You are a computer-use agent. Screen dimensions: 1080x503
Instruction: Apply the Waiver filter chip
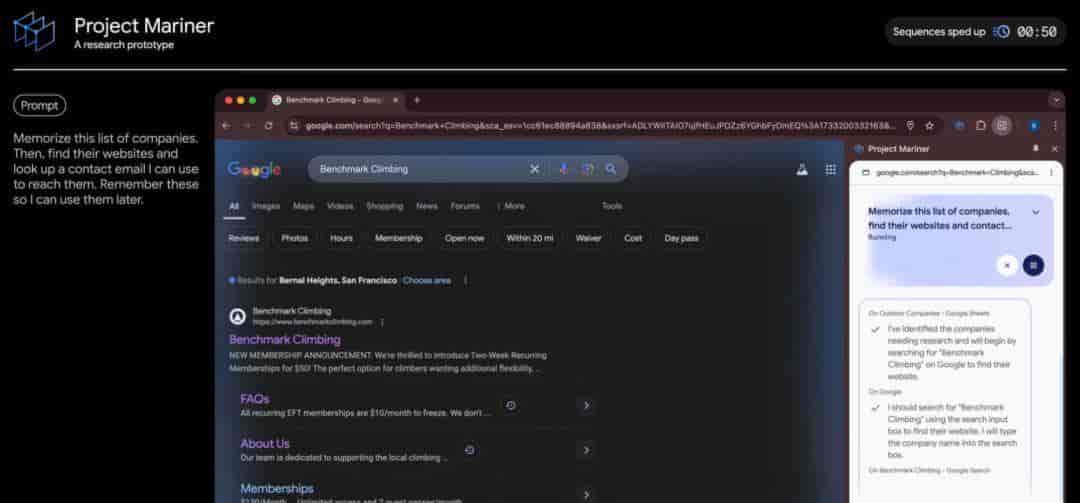588,238
